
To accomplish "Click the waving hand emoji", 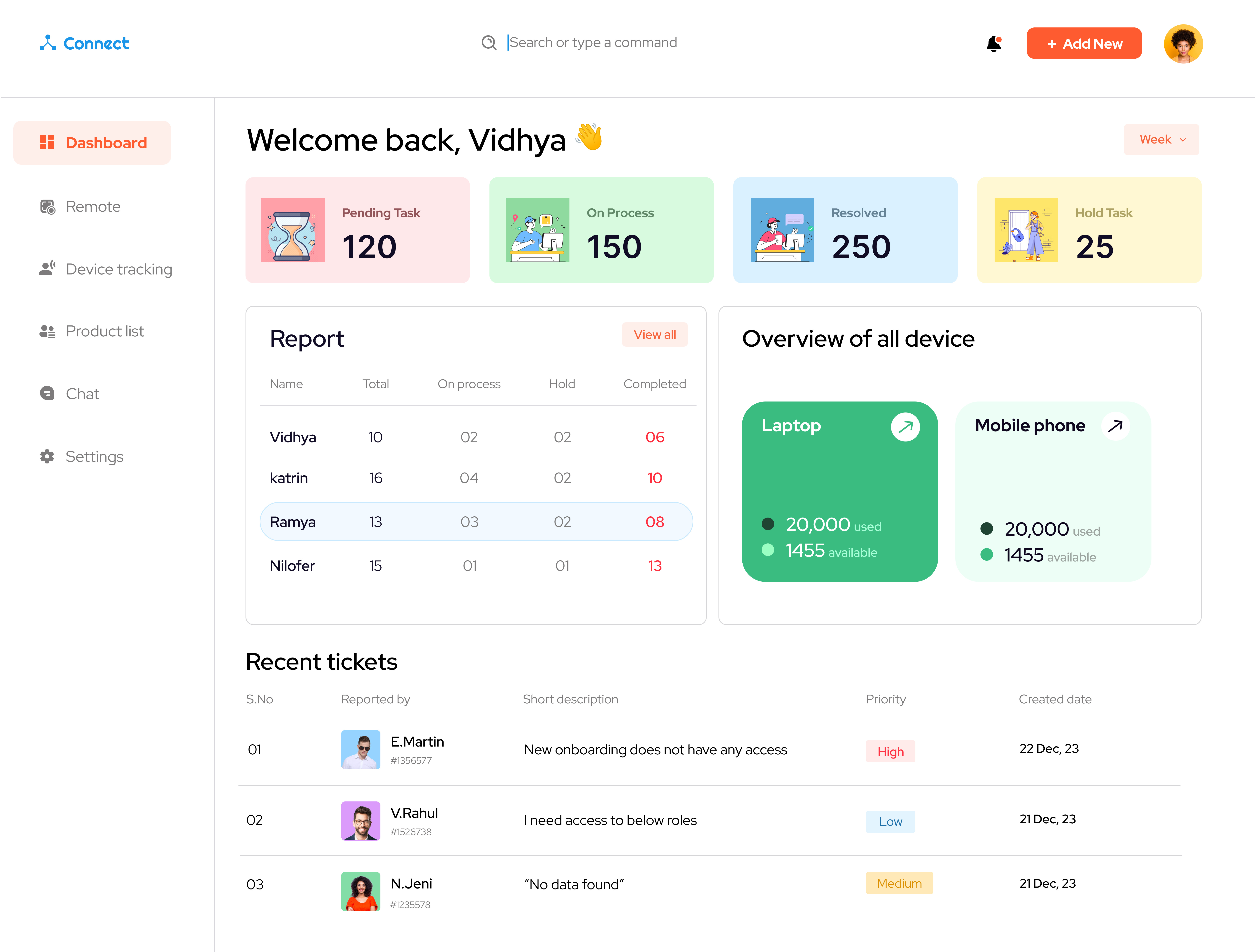I will [589, 137].
